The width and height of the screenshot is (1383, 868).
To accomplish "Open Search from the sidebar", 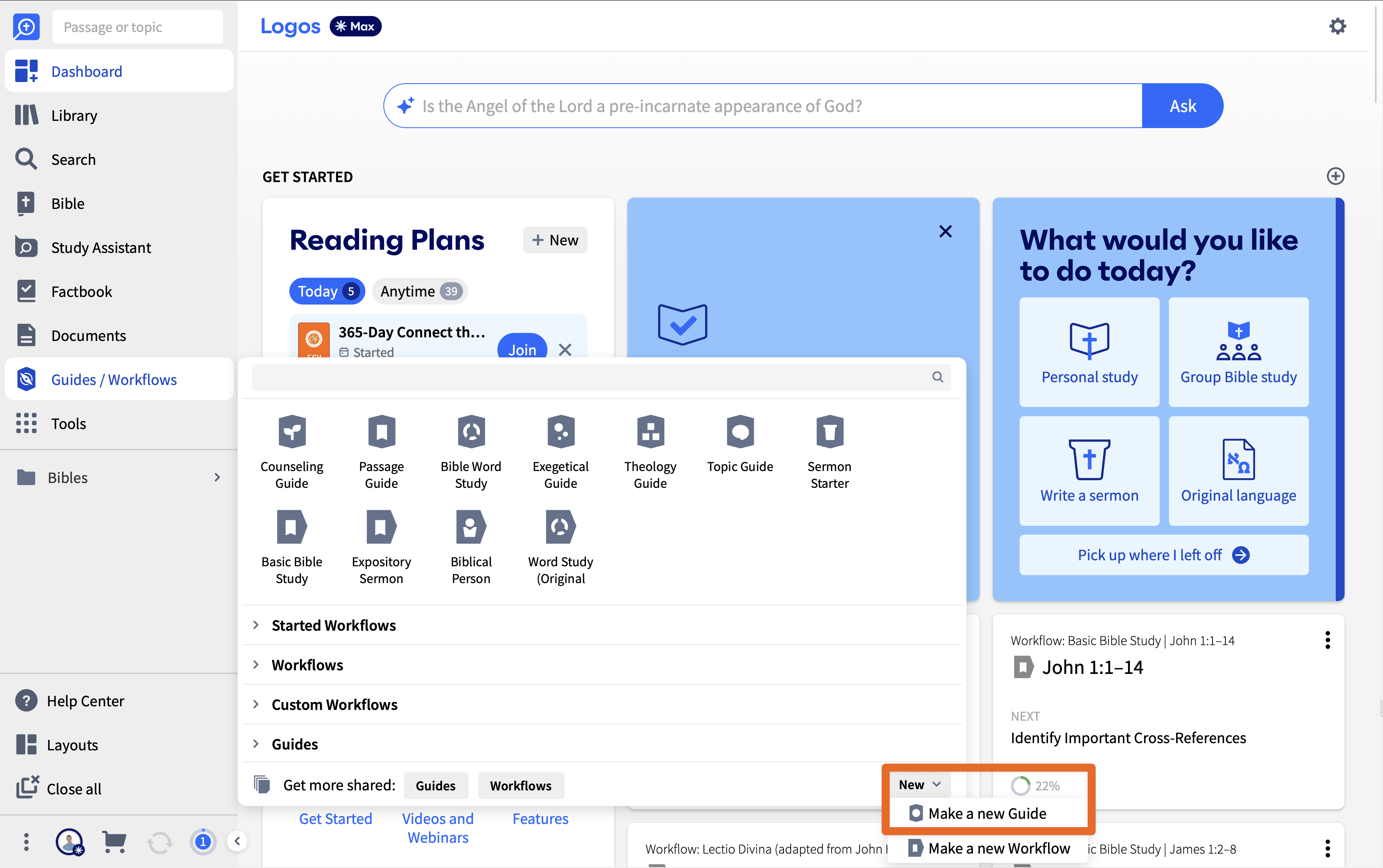I will click(119, 159).
